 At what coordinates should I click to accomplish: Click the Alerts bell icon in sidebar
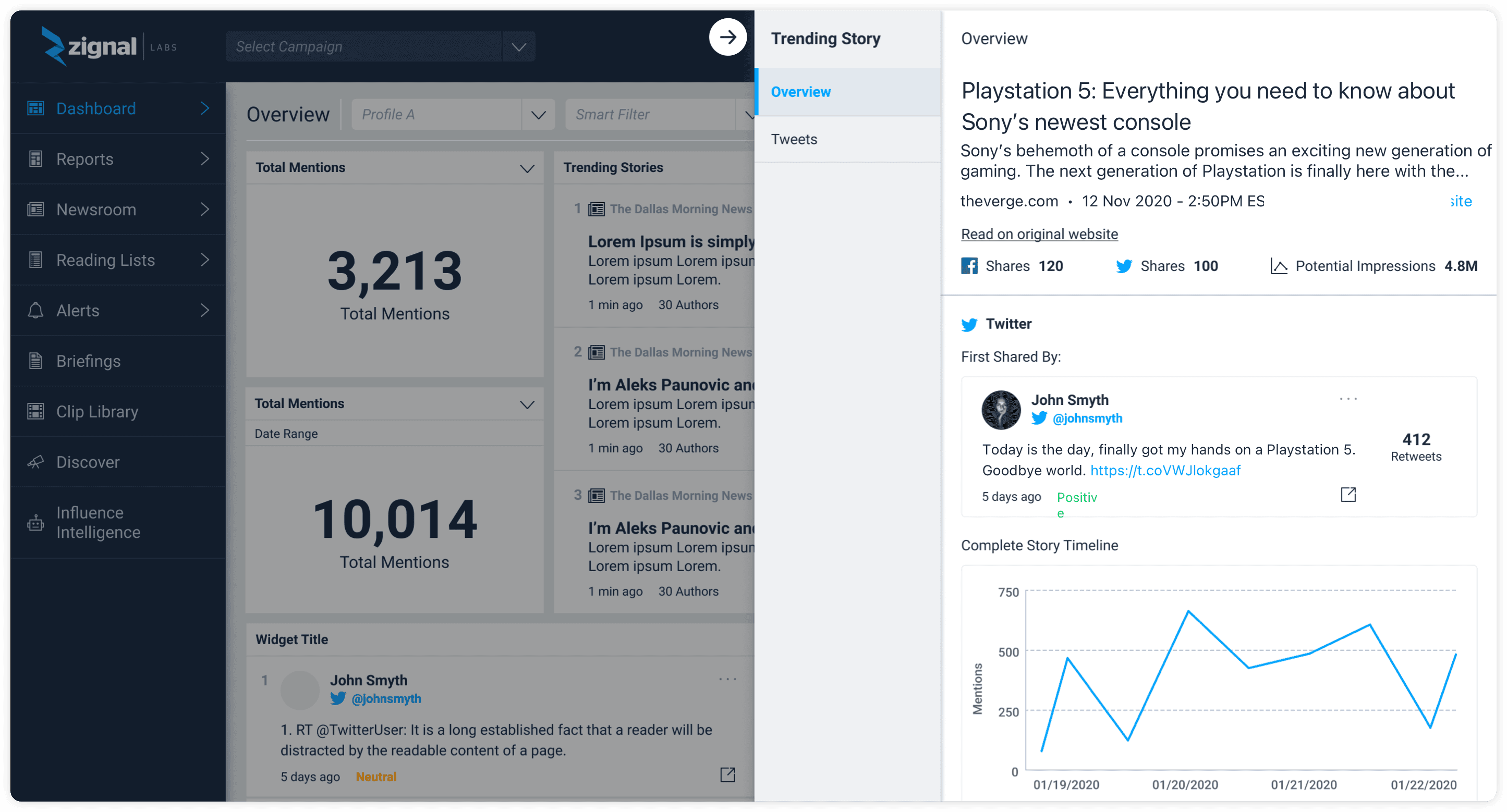pyautogui.click(x=35, y=311)
